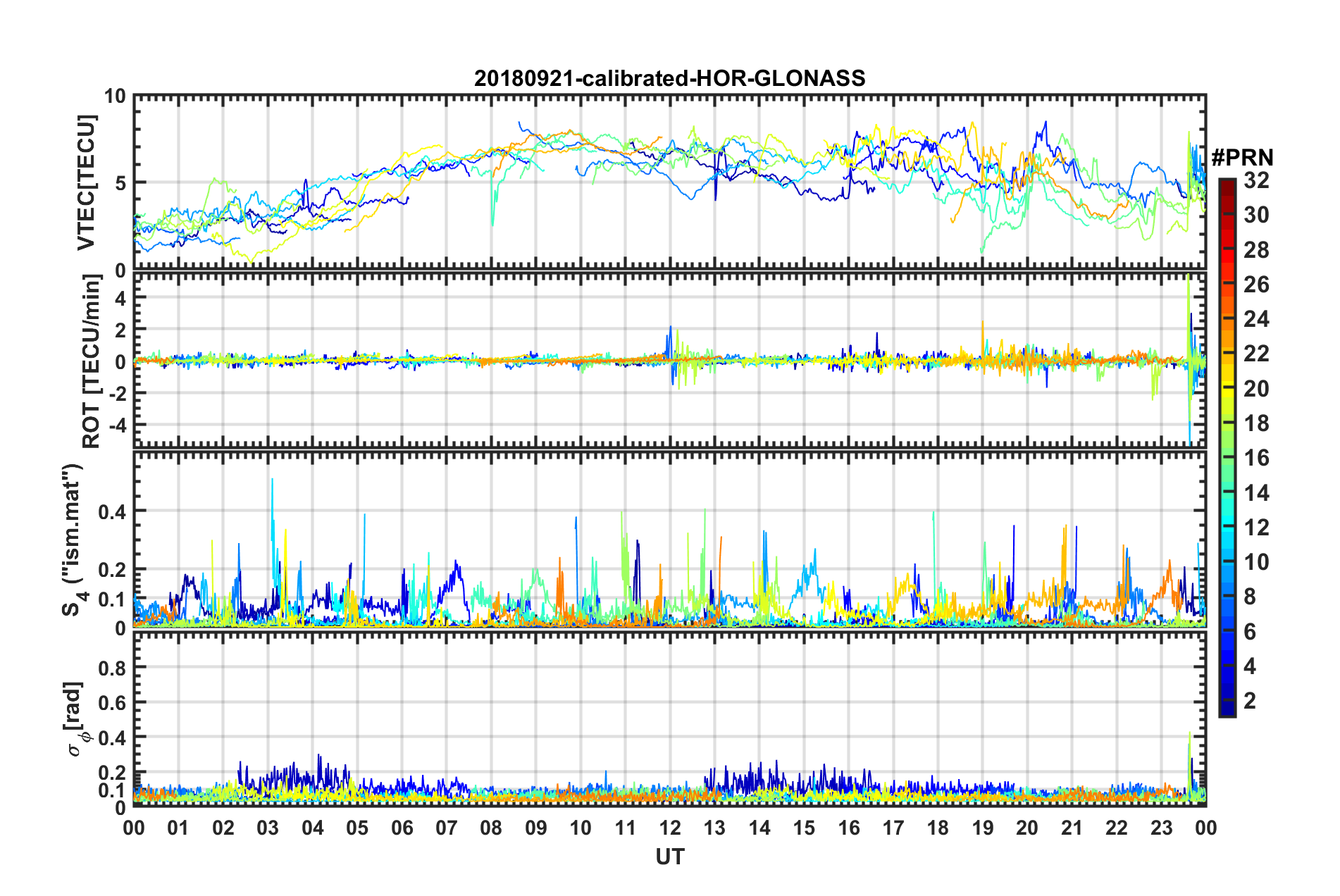Click the UT x-axis label
Image resolution: width=1340 pixels, height=896 pixels.
670,857
